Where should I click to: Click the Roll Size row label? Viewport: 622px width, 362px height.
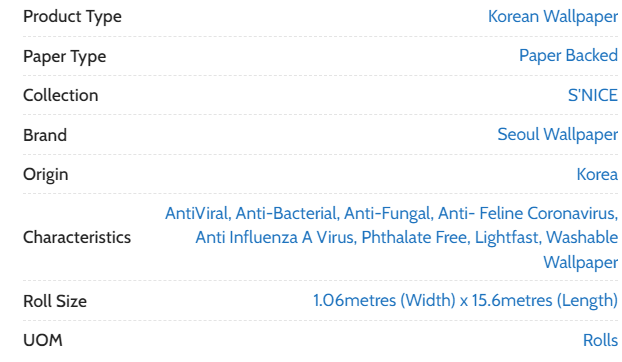[x=55, y=301]
